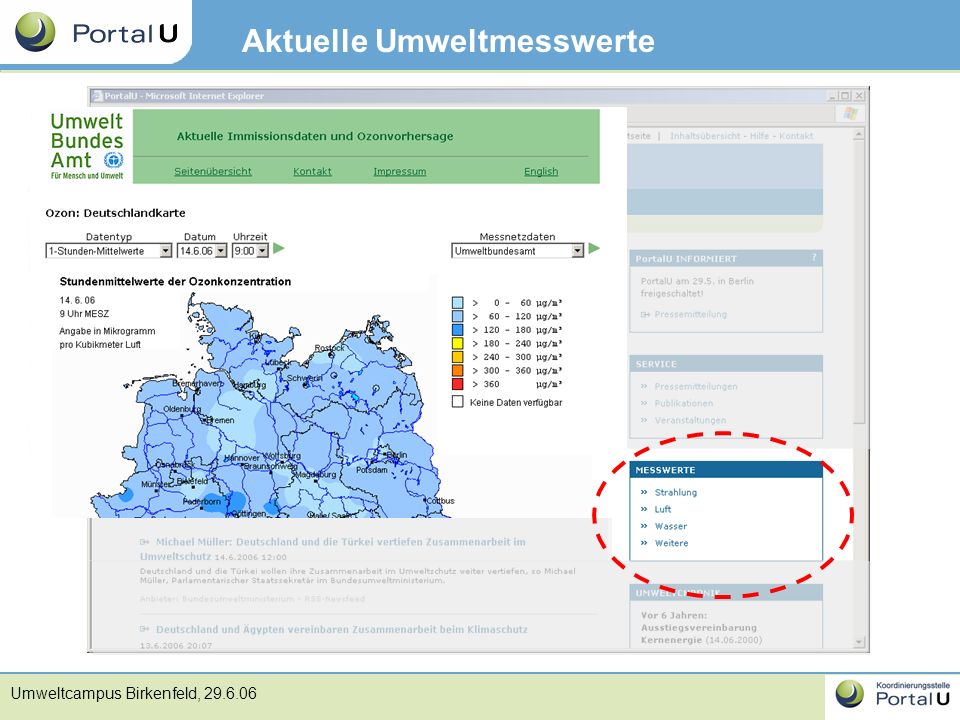Click Rostock on the ozone map
Image resolution: width=960 pixels, height=720 pixels.
click(x=329, y=348)
